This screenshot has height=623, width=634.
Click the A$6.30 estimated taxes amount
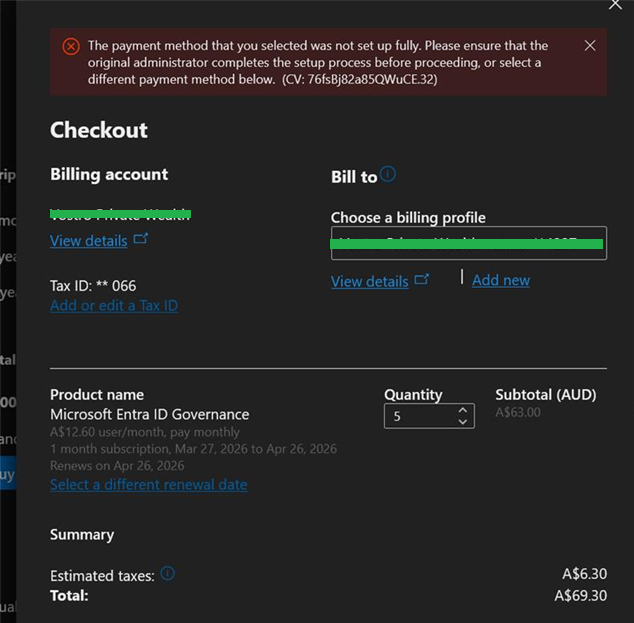(585, 574)
